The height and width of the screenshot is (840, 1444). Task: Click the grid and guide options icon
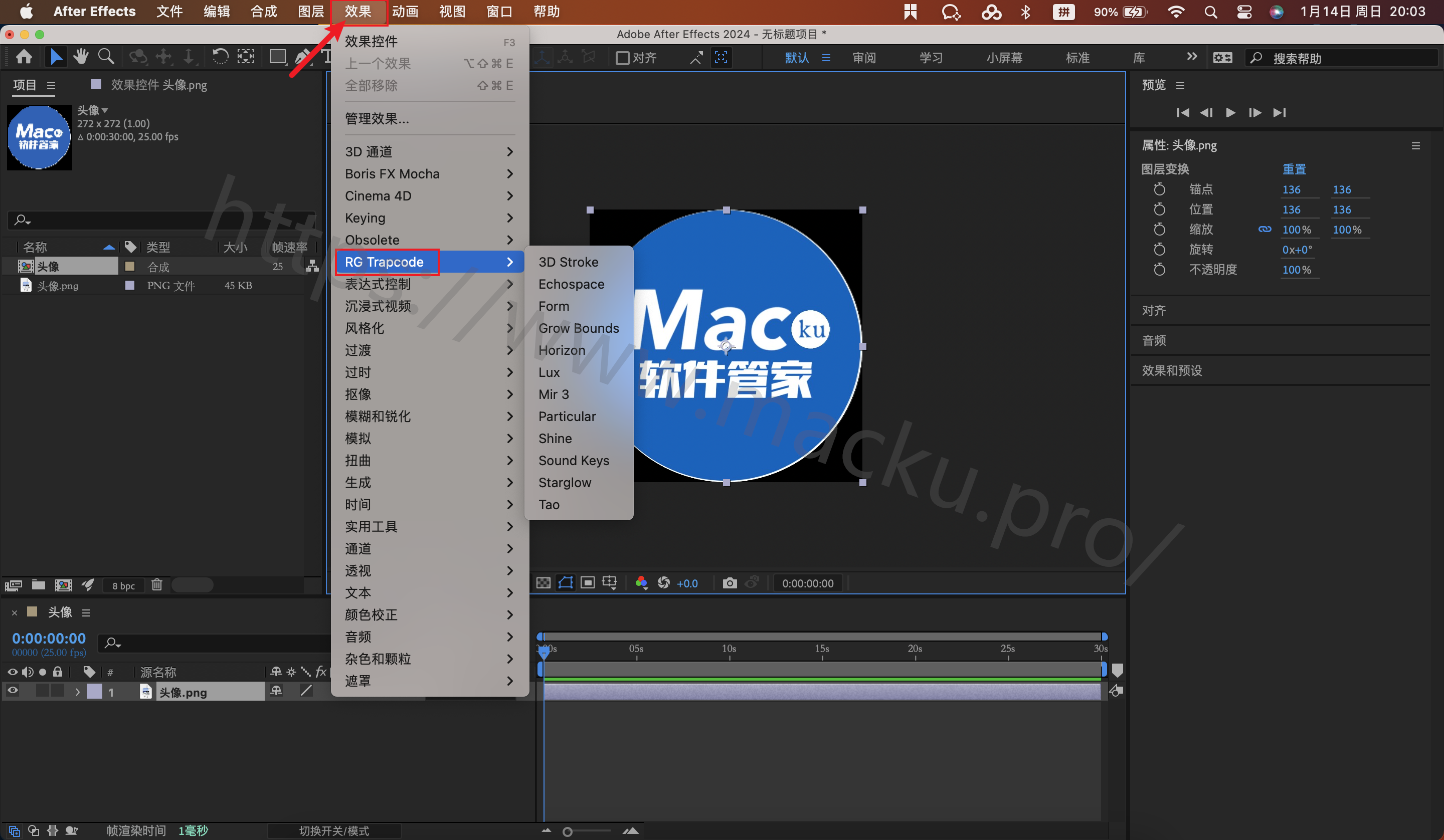[x=609, y=583]
